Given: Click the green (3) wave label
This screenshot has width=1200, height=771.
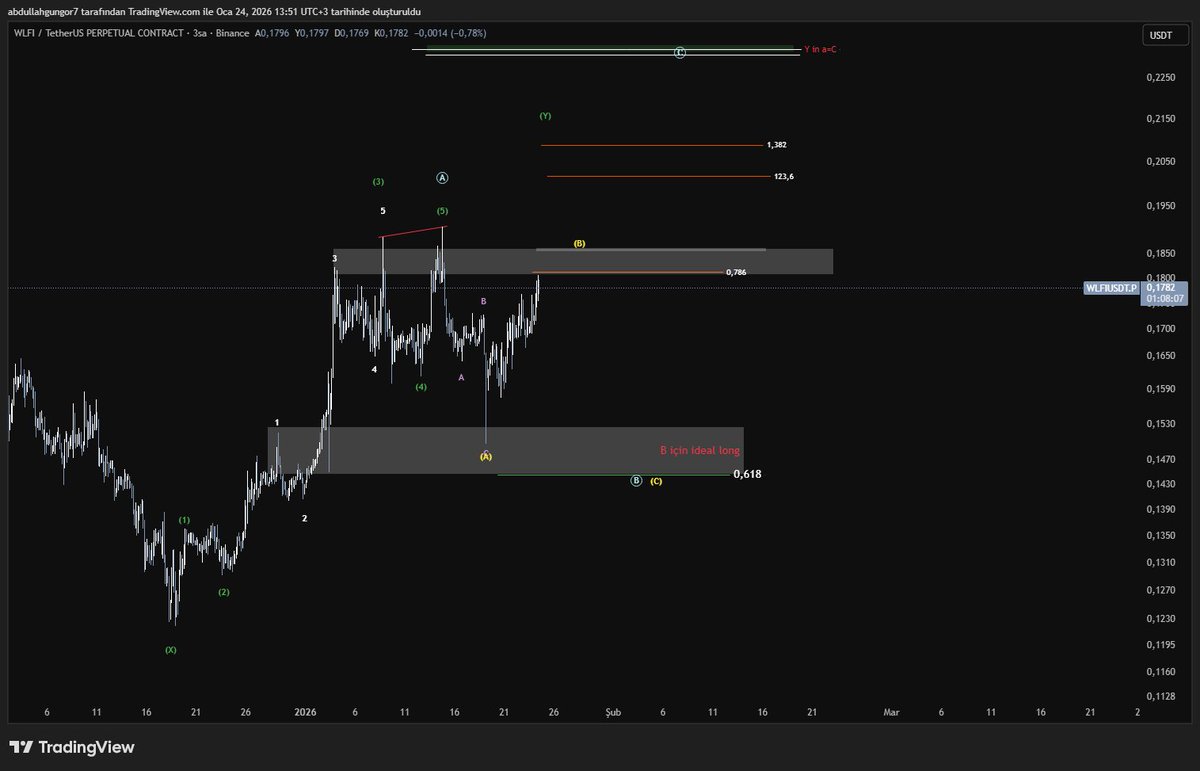Looking at the screenshot, I should click(x=378, y=182).
